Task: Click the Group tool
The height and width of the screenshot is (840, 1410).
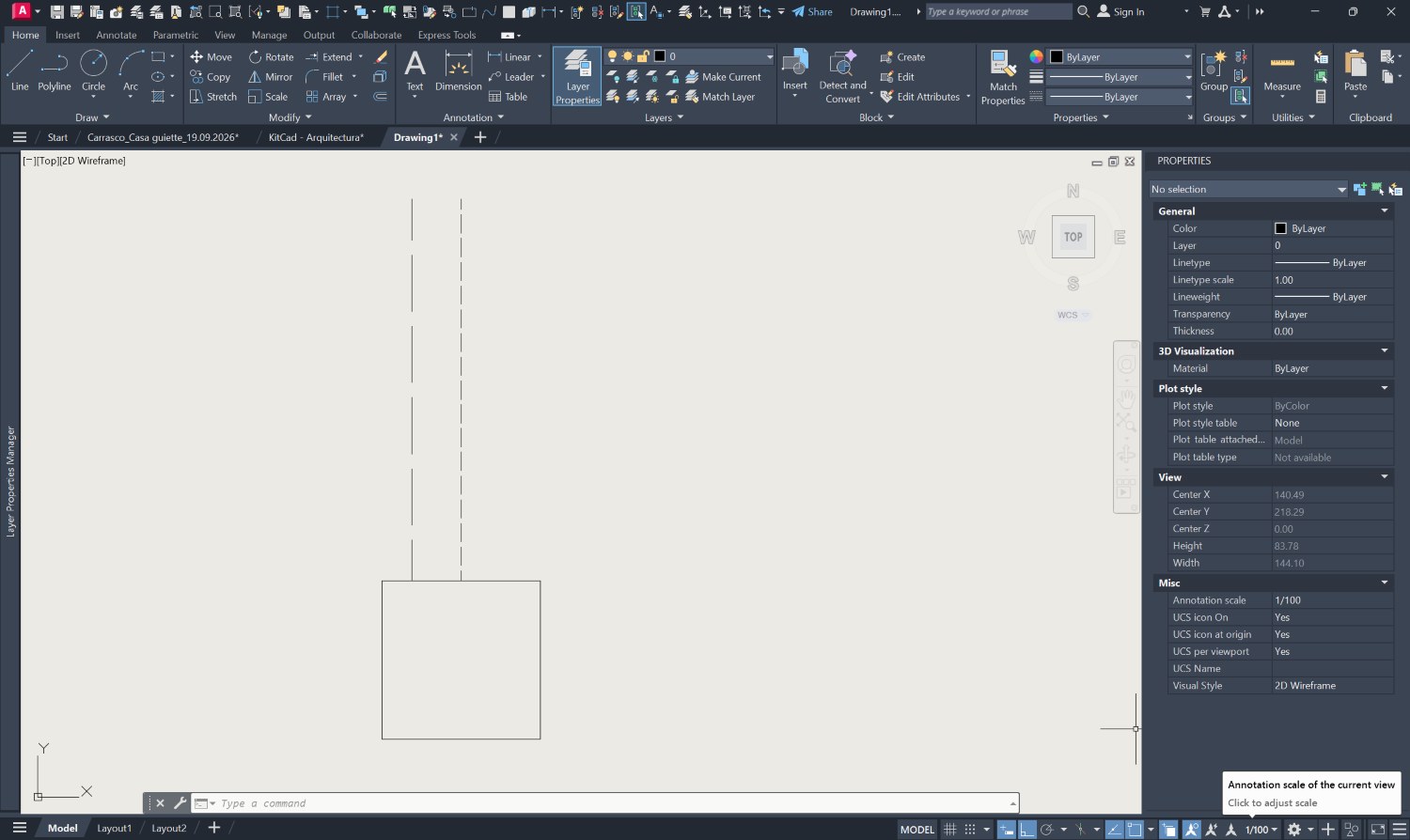Action: click(1214, 71)
